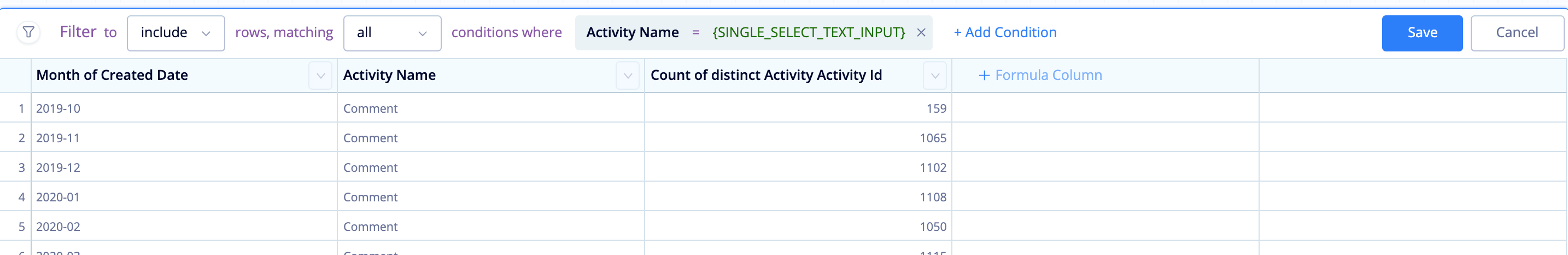The height and width of the screenshot is (255, 1568).
Task: Select row number 1
Action: tap(21, 108)
